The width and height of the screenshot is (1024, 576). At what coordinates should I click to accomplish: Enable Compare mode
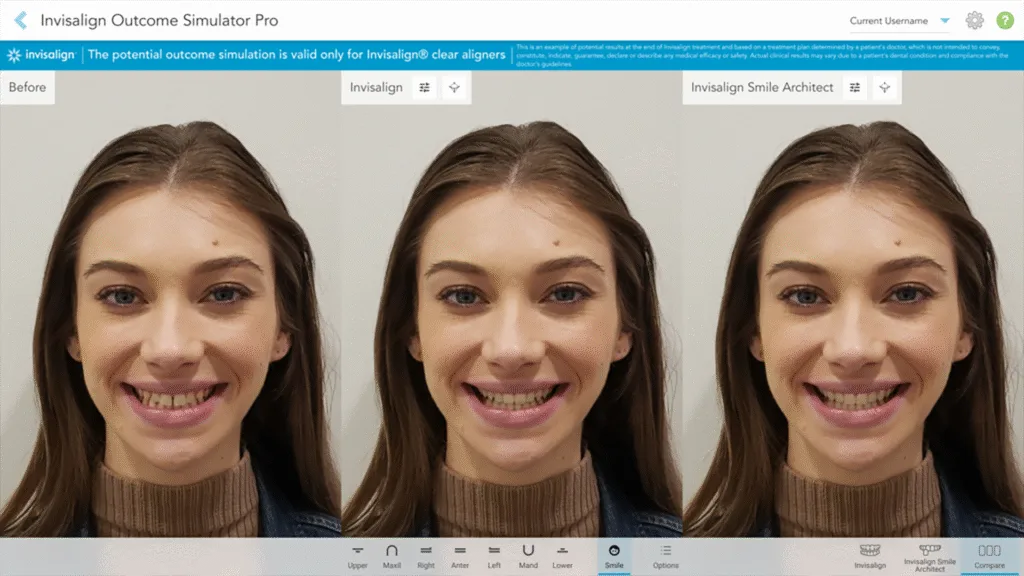(989, 556)
